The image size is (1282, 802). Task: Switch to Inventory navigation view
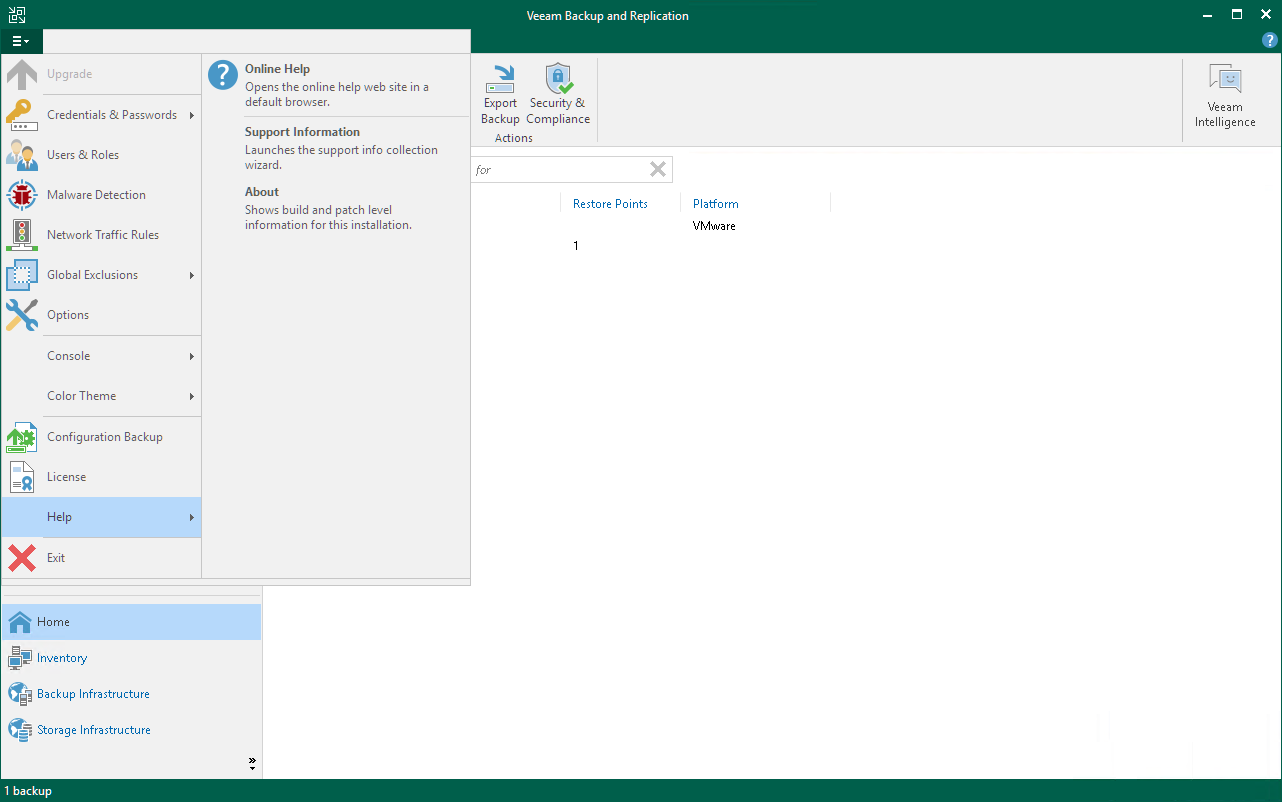coord(131,658)
